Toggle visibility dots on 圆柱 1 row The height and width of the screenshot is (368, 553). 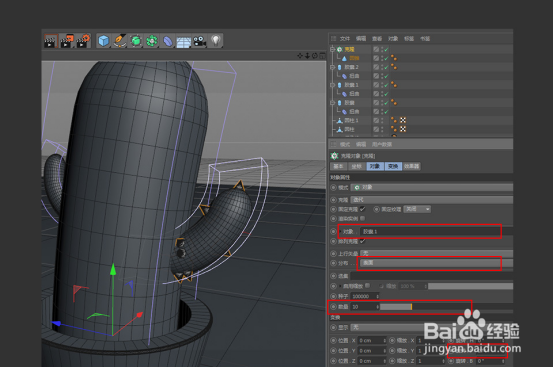[382, 120]
